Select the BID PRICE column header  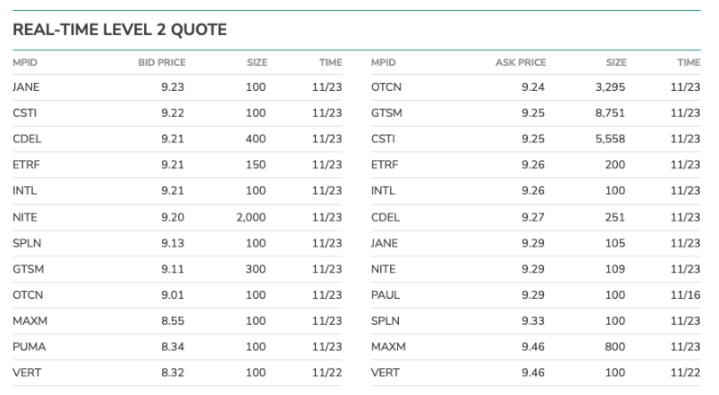tap(162, 62)
